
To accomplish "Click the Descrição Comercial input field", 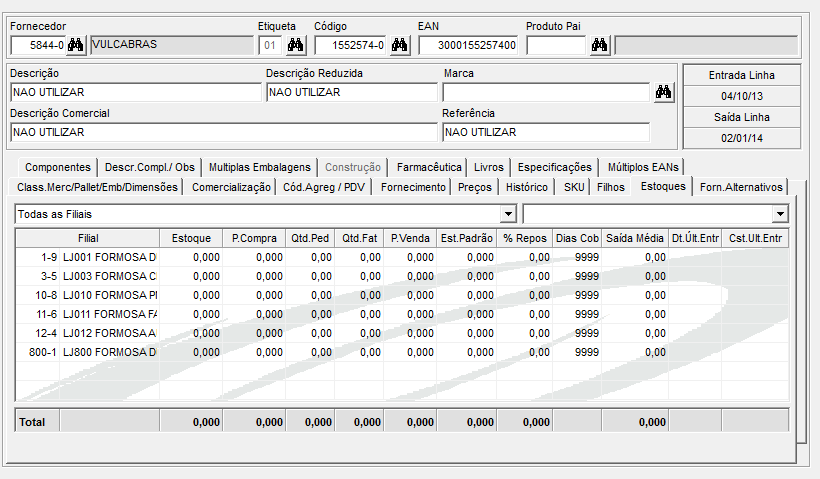I will (x=223, y=132).
